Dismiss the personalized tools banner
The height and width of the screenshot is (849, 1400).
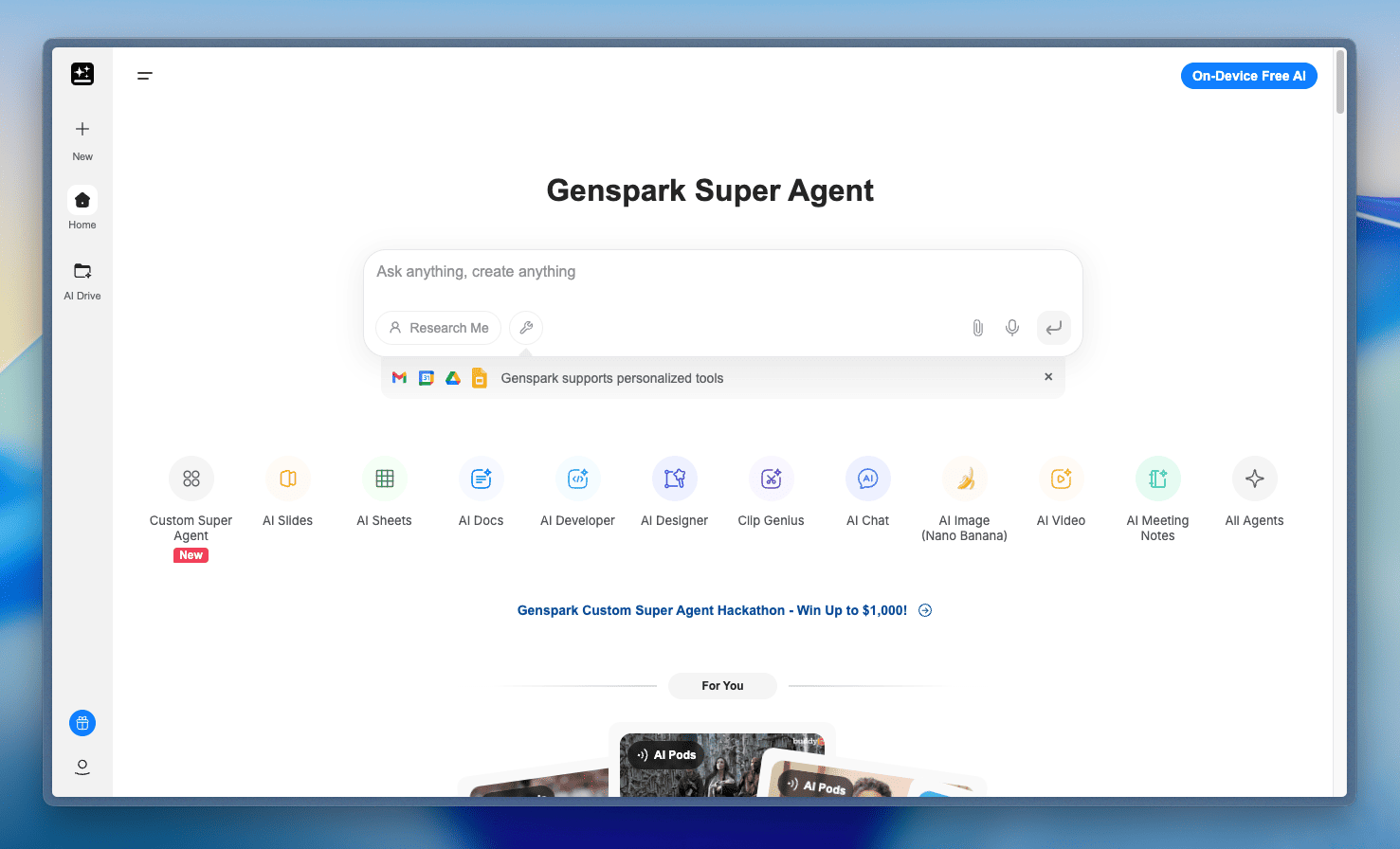tap(1048, 376)
